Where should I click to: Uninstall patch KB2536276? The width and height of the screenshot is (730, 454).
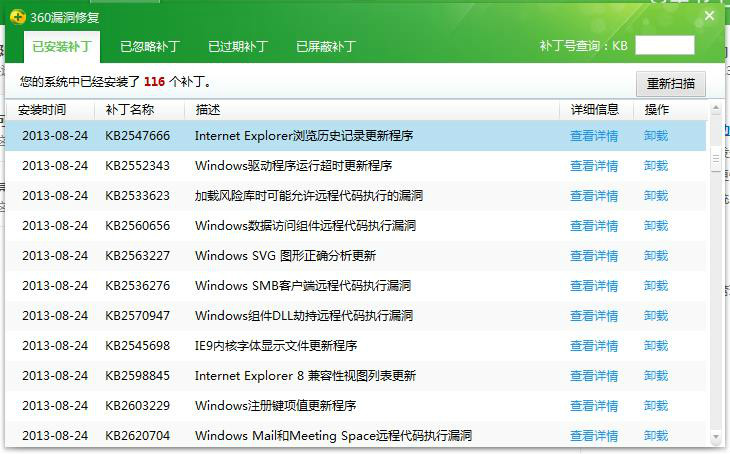coord(656,285)
